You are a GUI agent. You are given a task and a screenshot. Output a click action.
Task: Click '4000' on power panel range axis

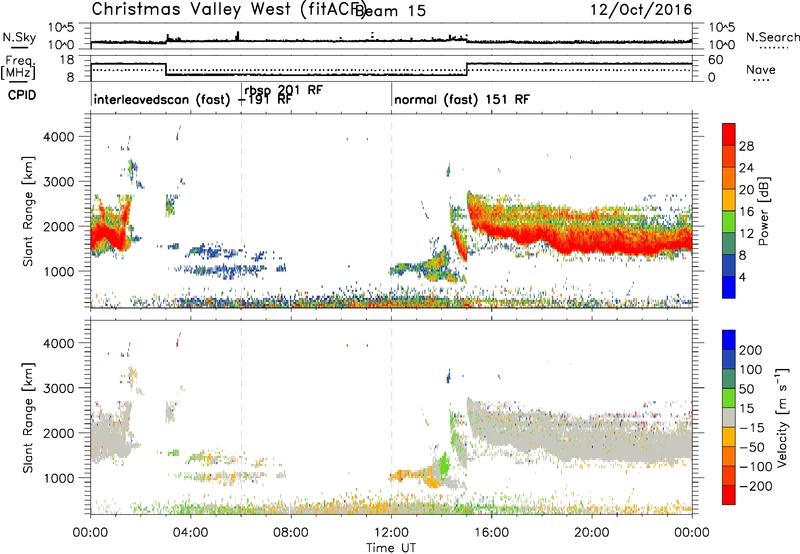58,137
